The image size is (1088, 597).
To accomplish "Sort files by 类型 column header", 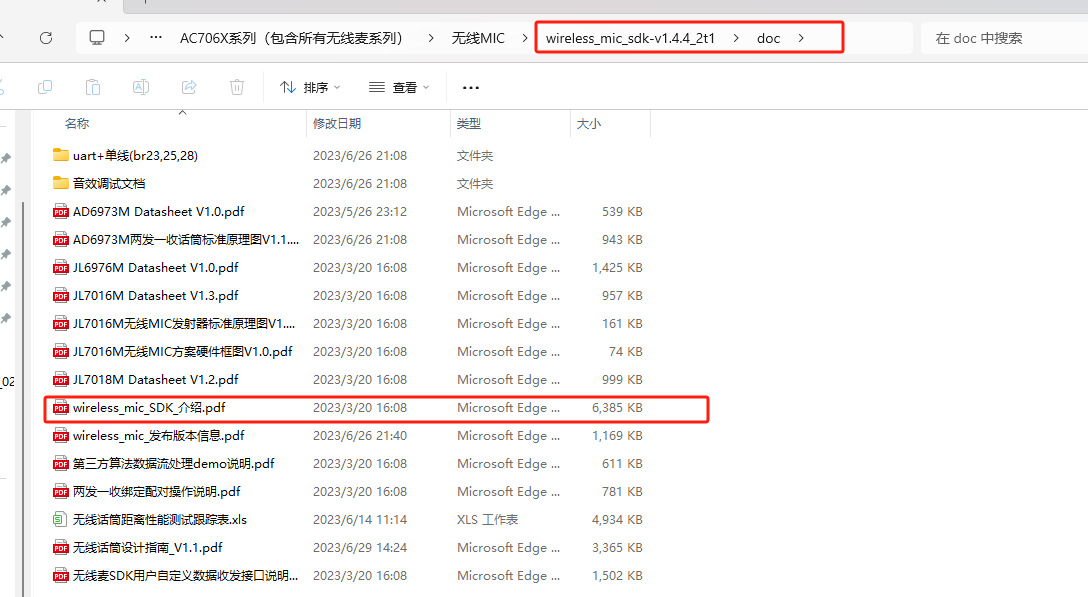I will (469, 124).
